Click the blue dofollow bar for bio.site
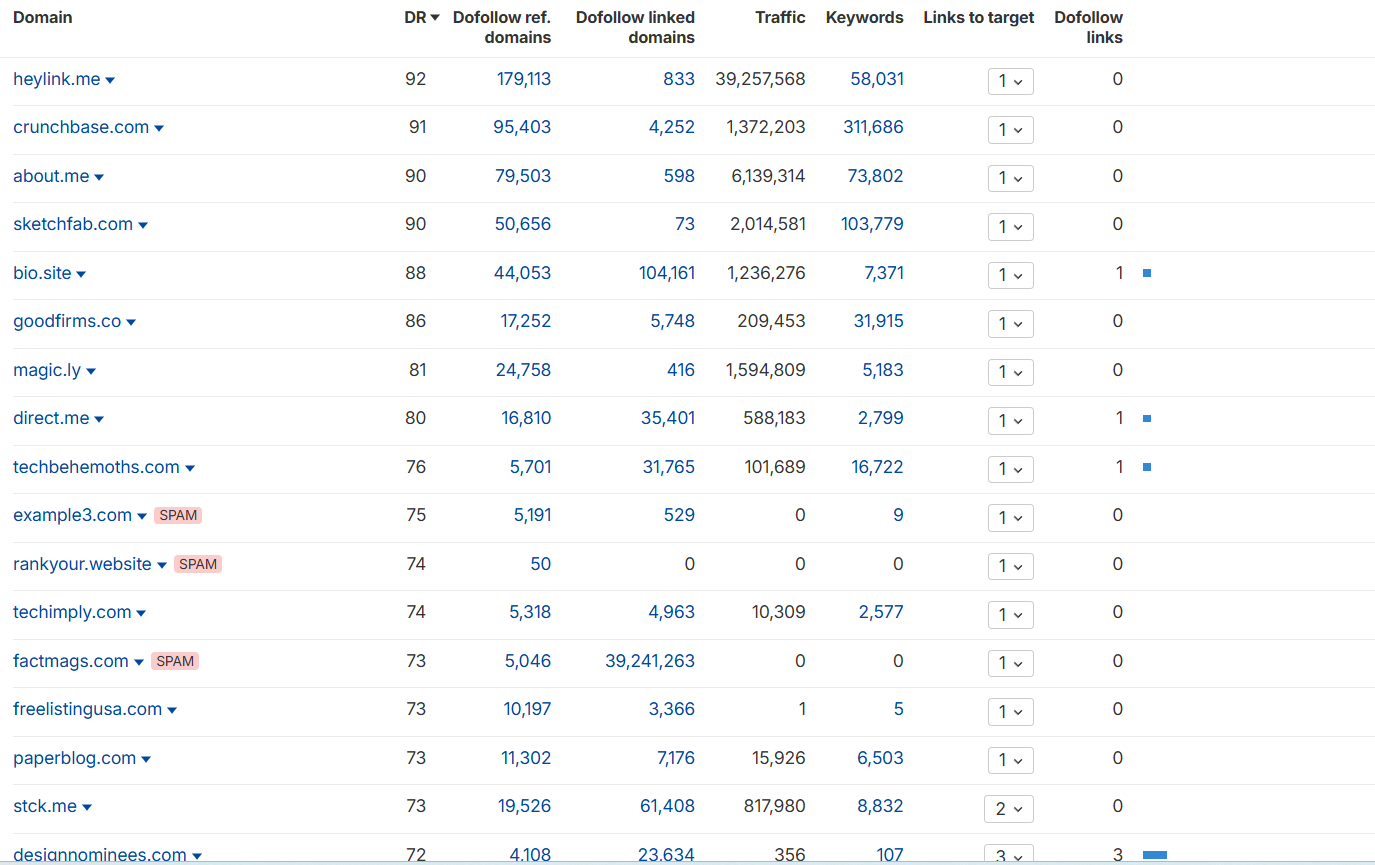The image size is (1375, 865). (x=1147, y=273)
